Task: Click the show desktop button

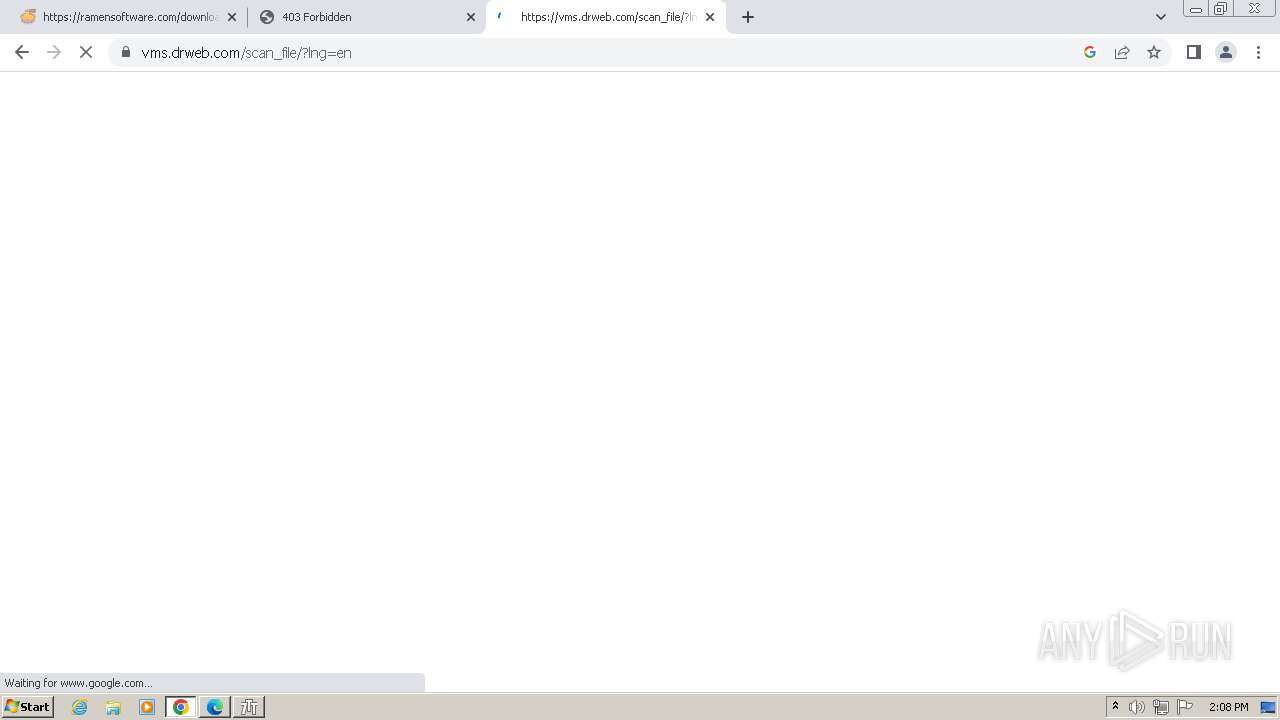Action: pos(1268,707)
